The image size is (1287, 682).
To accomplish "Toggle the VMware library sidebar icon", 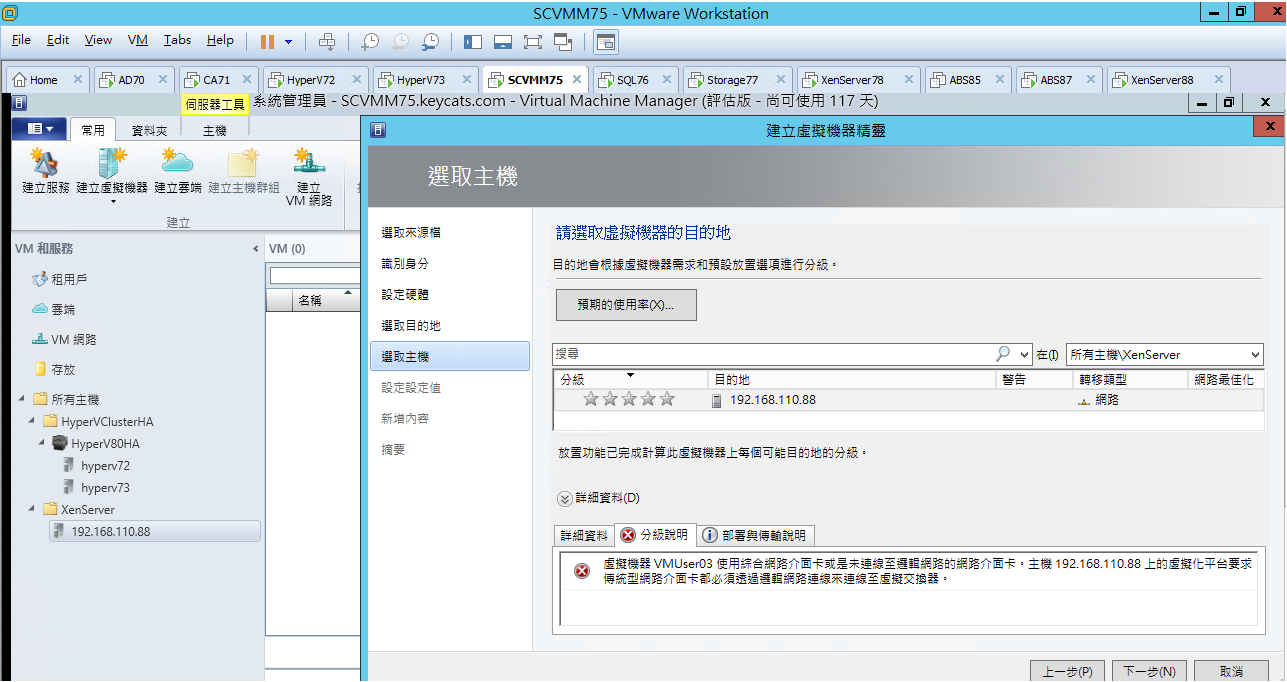I will coord(473,41).
